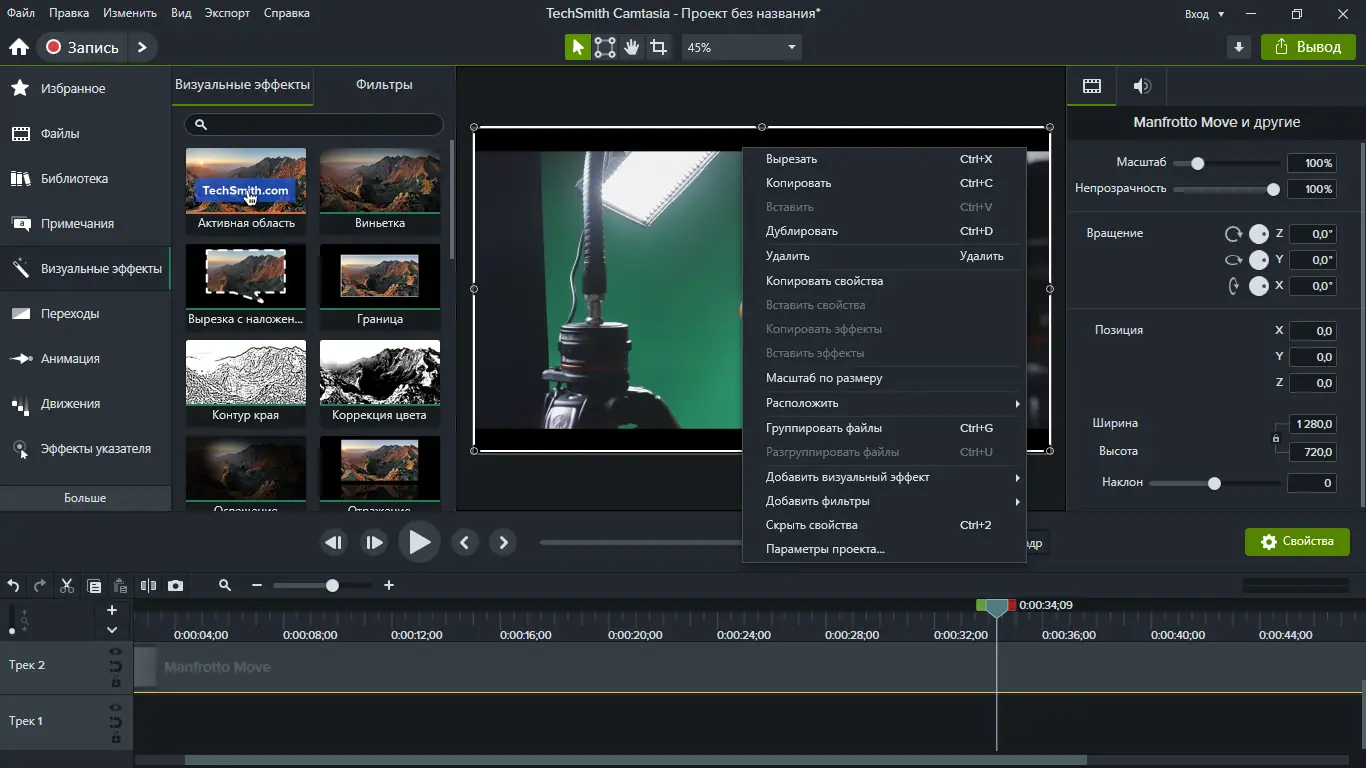Click the Home icon at top left
This screenshot has height=768, width=1366.
click(18, 47)
